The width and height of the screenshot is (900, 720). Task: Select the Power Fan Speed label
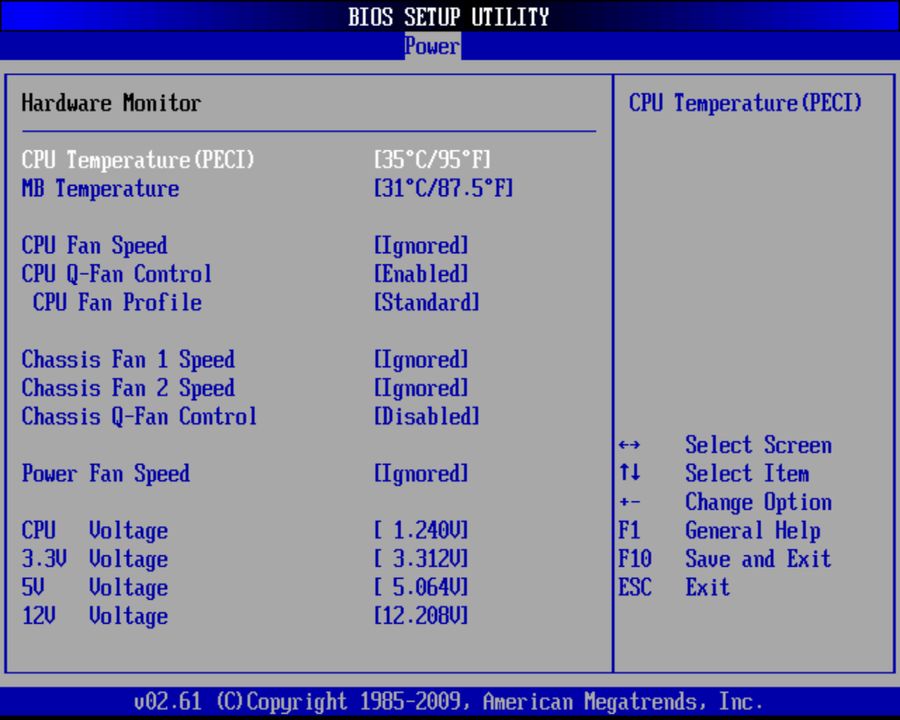click(x=106, y=474)
